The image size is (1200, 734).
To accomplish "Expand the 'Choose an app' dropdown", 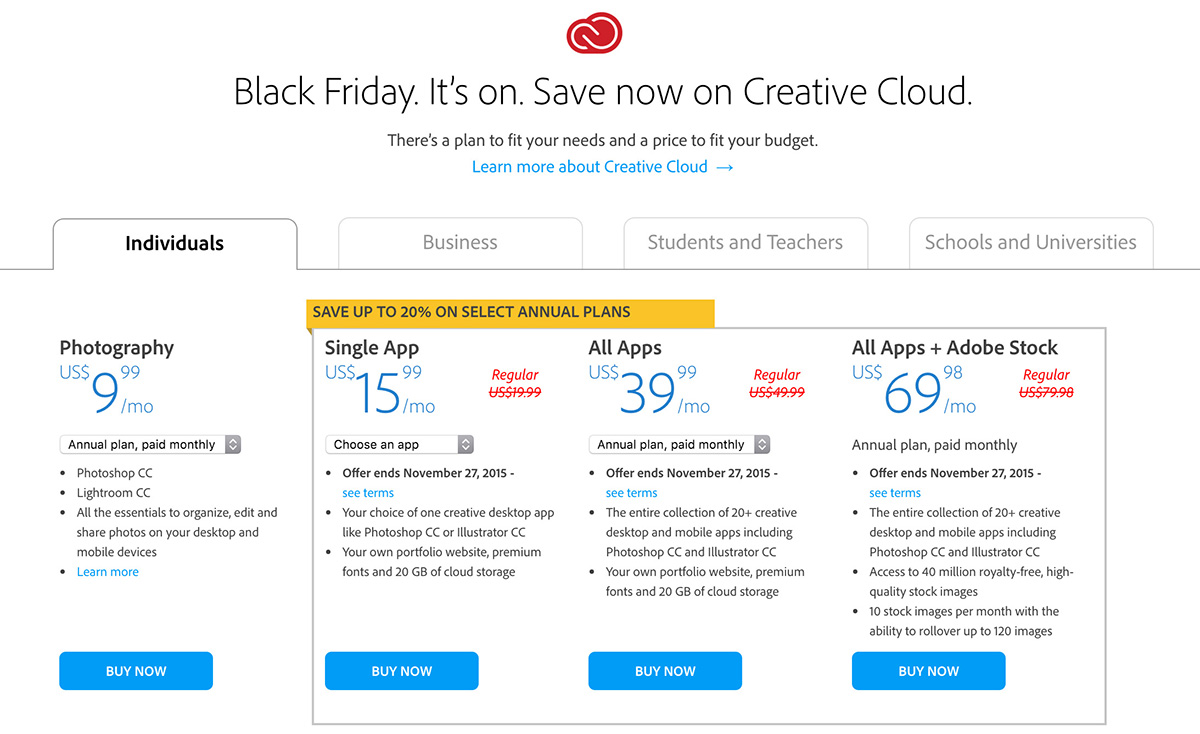I will (x=399, y=444).
